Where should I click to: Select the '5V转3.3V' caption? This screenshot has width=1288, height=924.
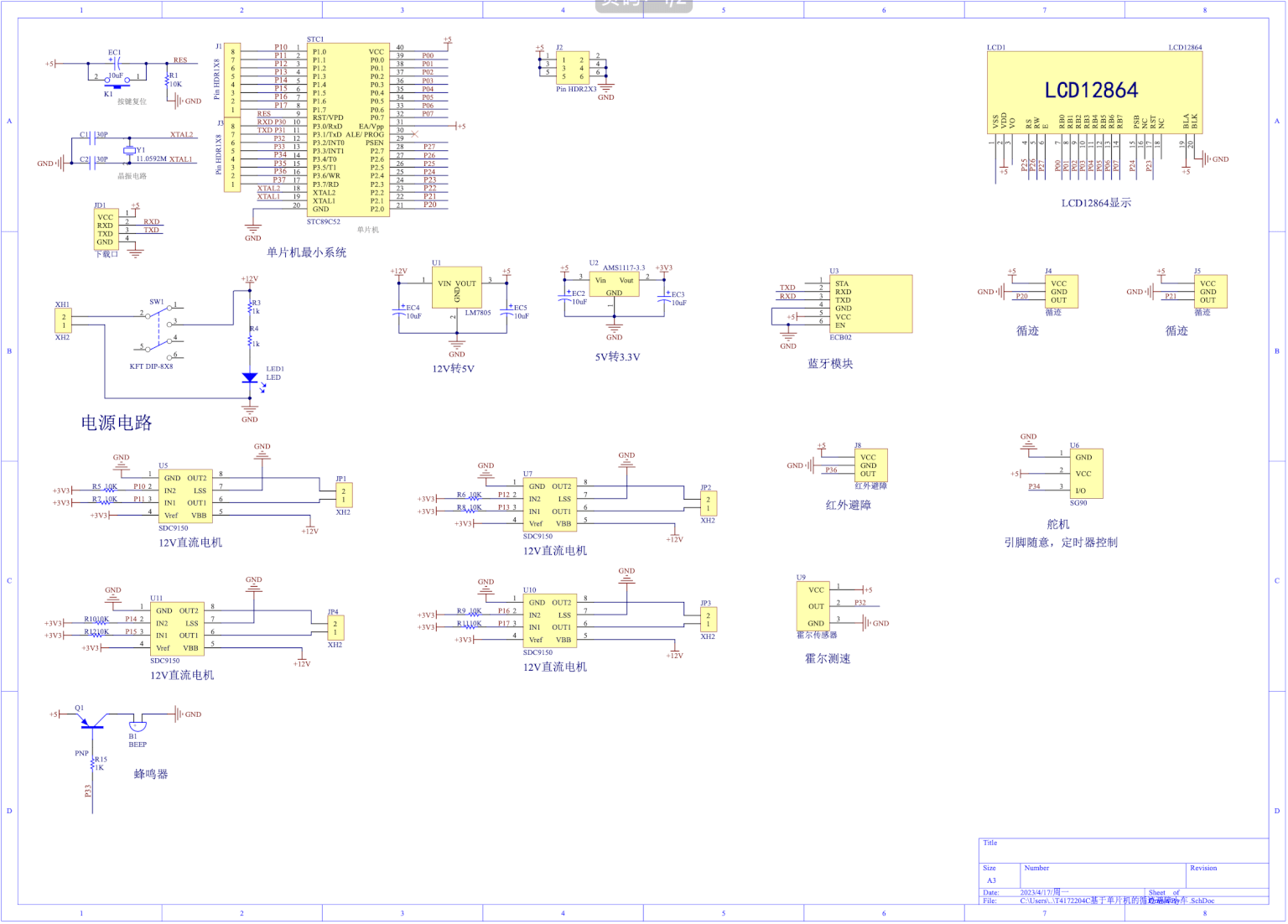click(x=617, y=357)
